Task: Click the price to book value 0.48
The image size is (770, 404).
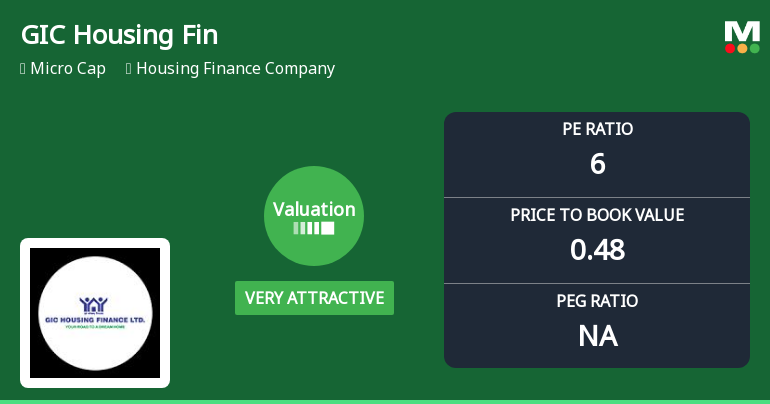Action: pyautogui.click(x=597, y=250)
